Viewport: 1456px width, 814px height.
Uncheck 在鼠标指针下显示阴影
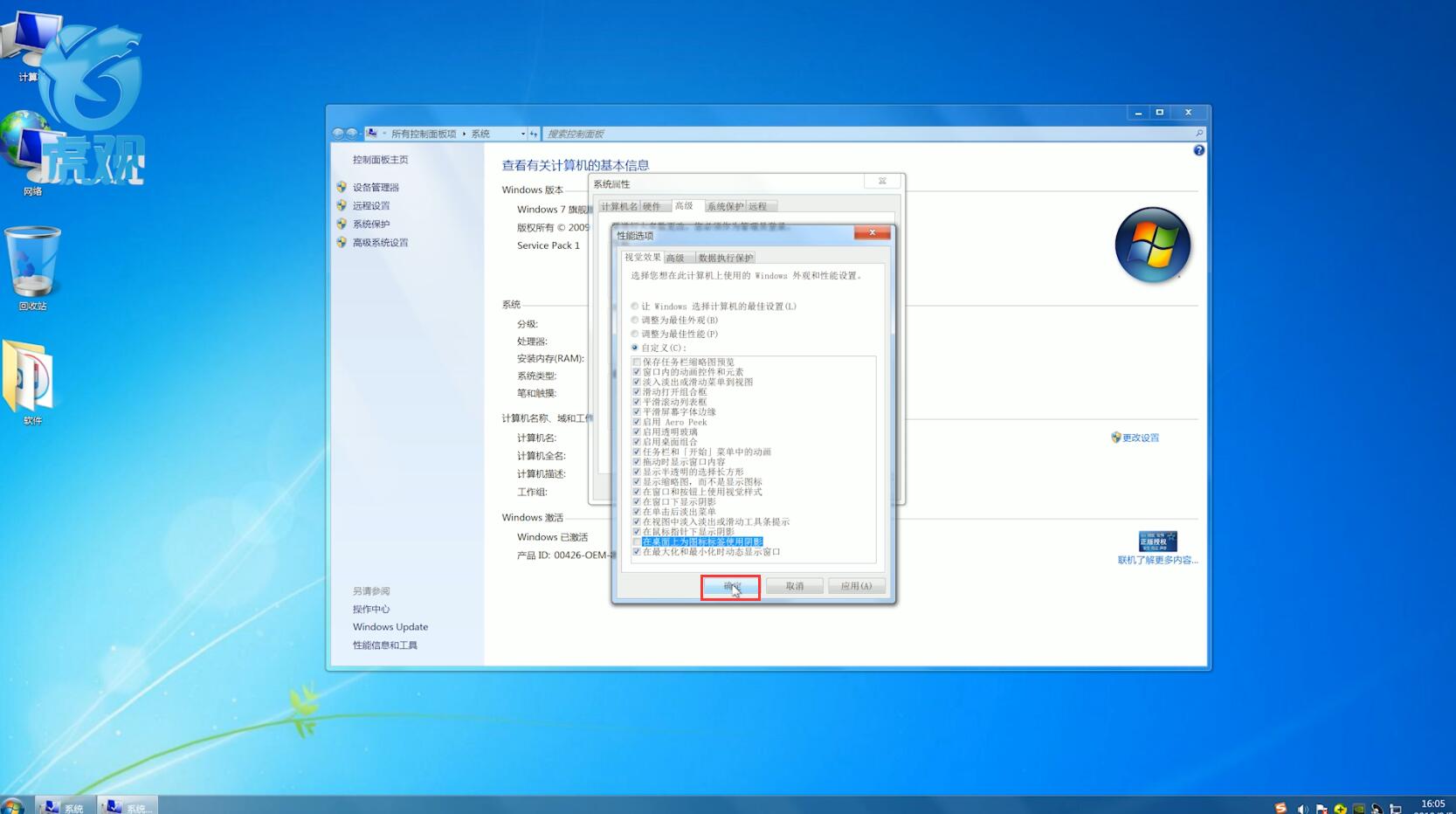(637, 532)
